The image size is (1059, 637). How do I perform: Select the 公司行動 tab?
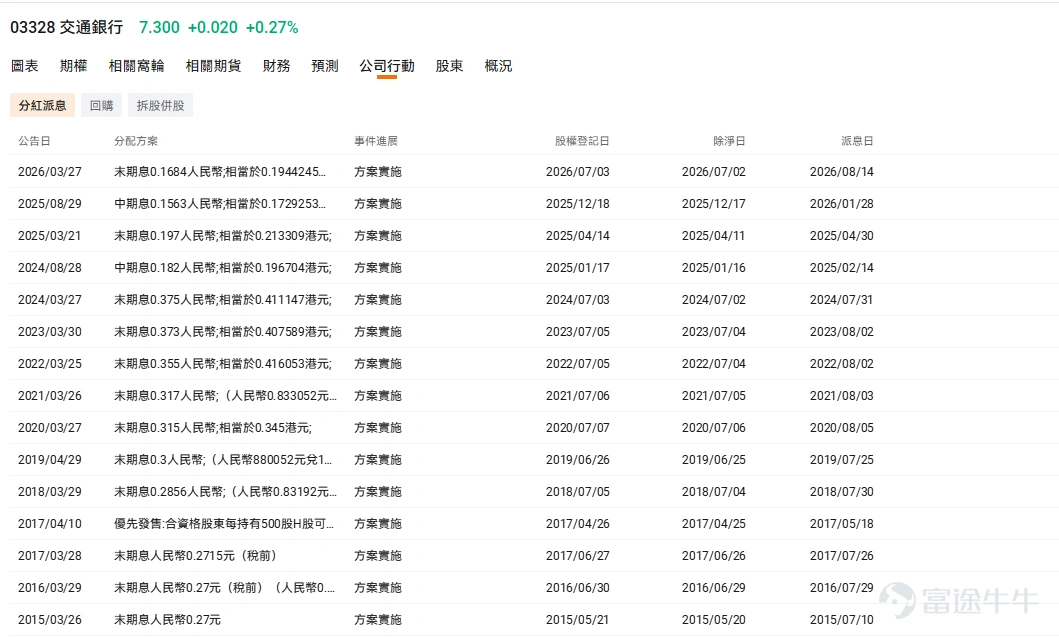(x=387, y=66)
